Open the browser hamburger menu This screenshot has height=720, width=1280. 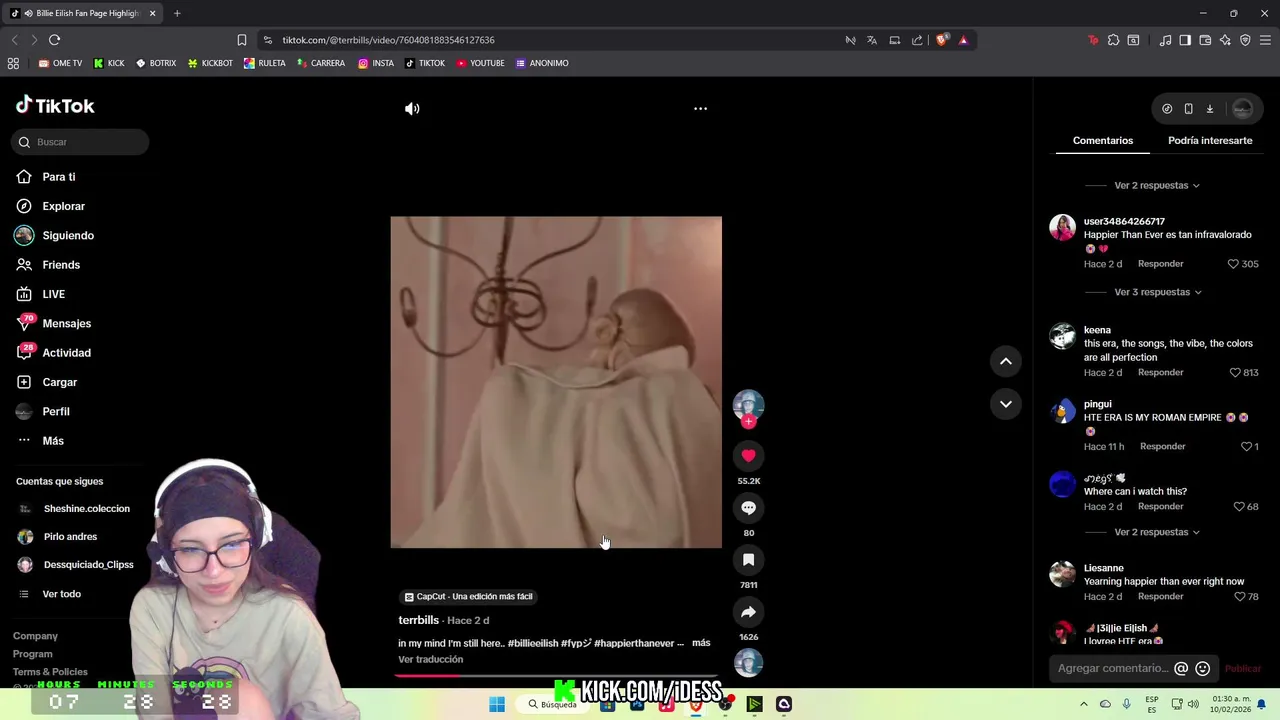pyautogui.click(x=1265, y=40)
